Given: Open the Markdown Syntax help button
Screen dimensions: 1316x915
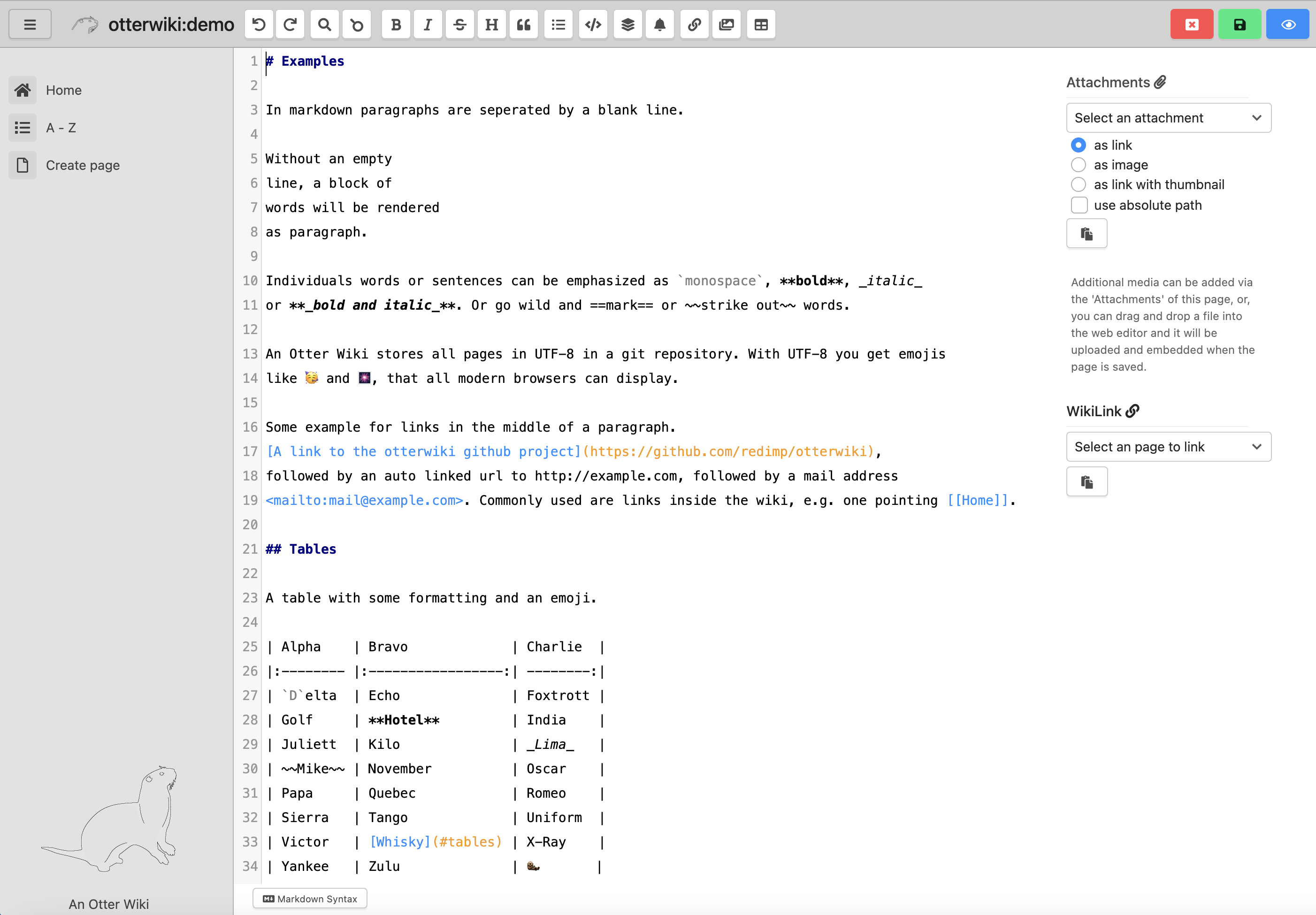Looking at the screenshot, I should [310, 899].
